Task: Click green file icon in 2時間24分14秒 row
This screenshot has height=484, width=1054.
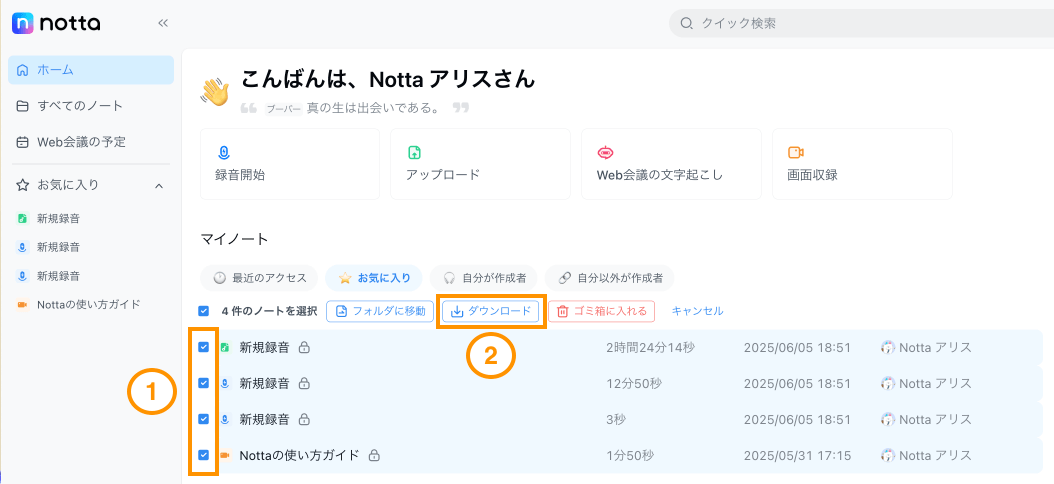Action: [225, 348]
